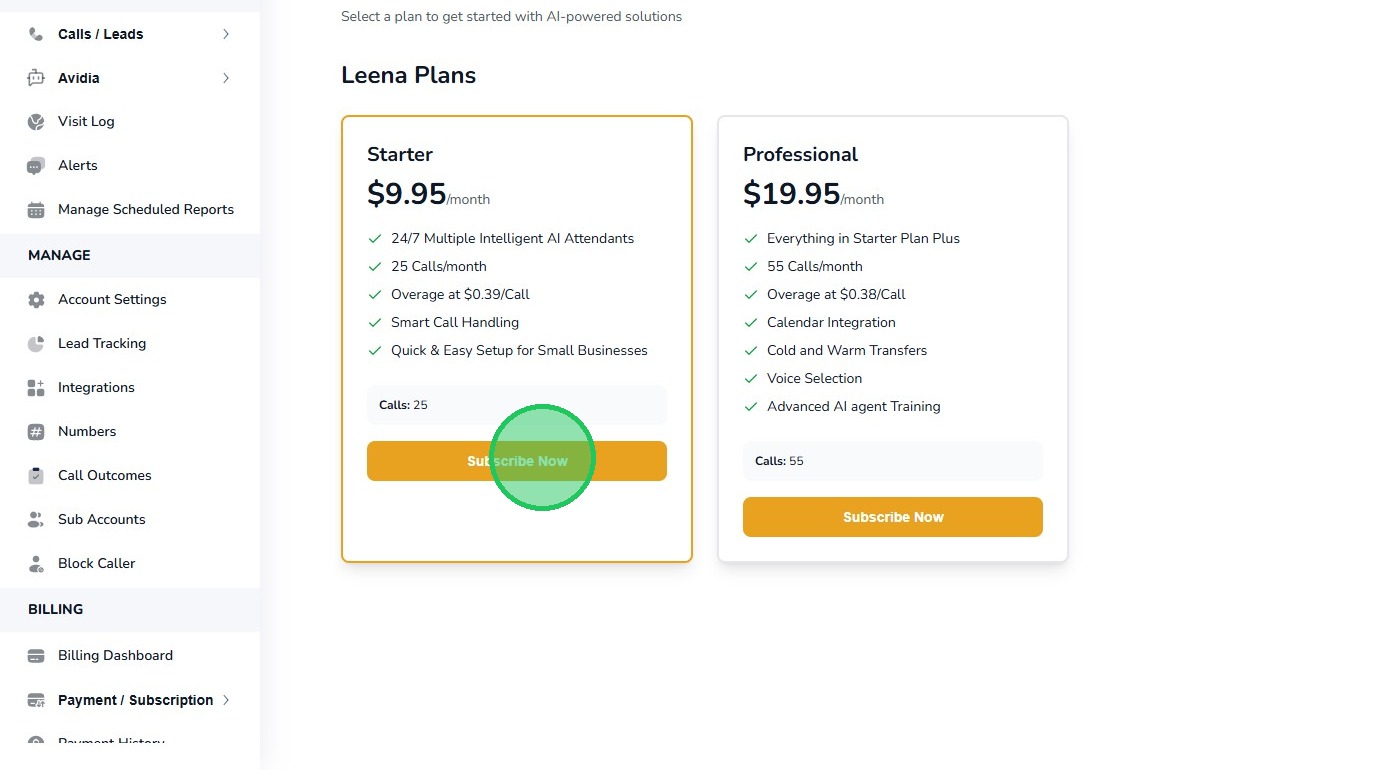Open Sub Accounts menu item
This screenshot has height=770, width=1376.
(x=101, y=520)
